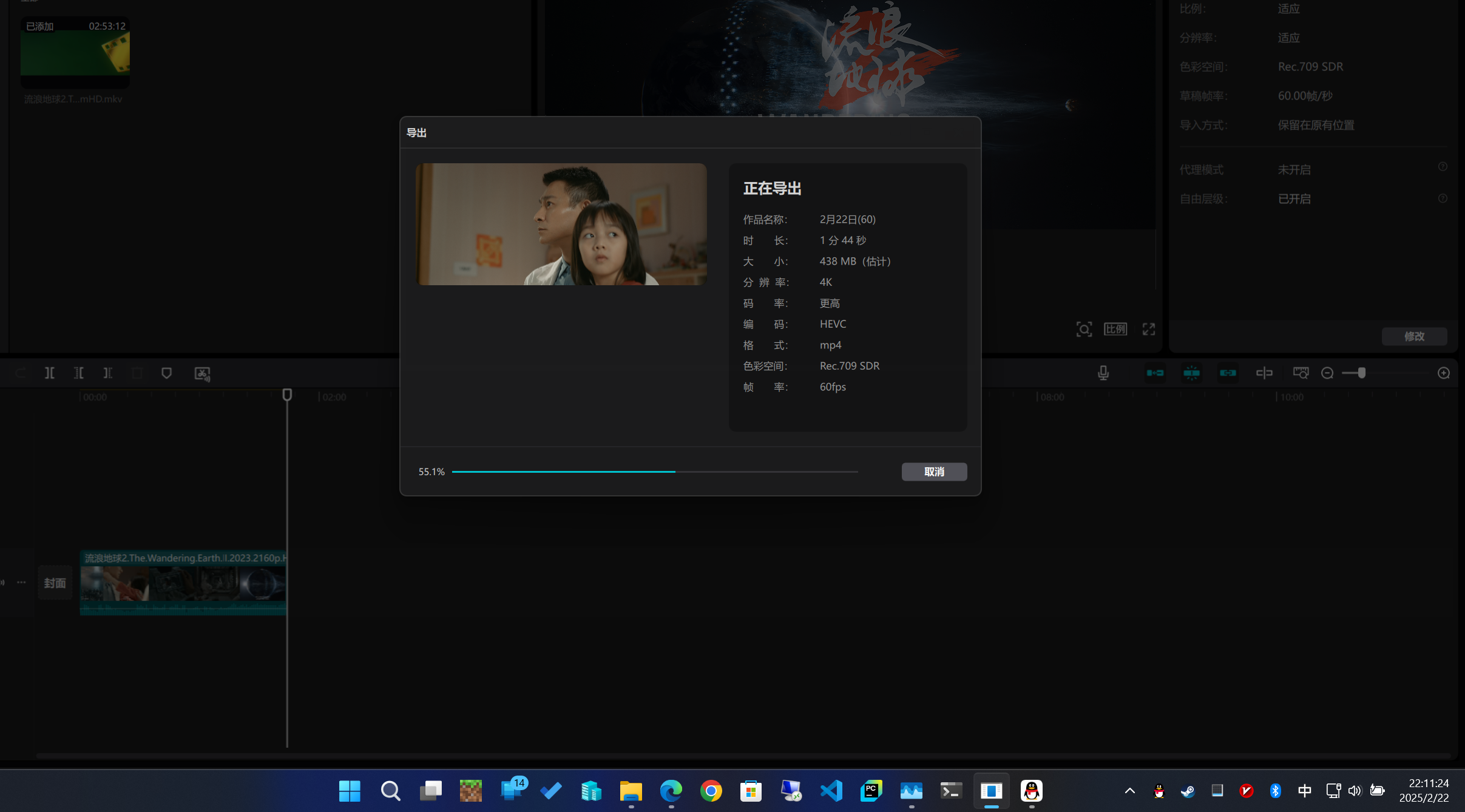Click the add marker shield icon

point(166,373)
